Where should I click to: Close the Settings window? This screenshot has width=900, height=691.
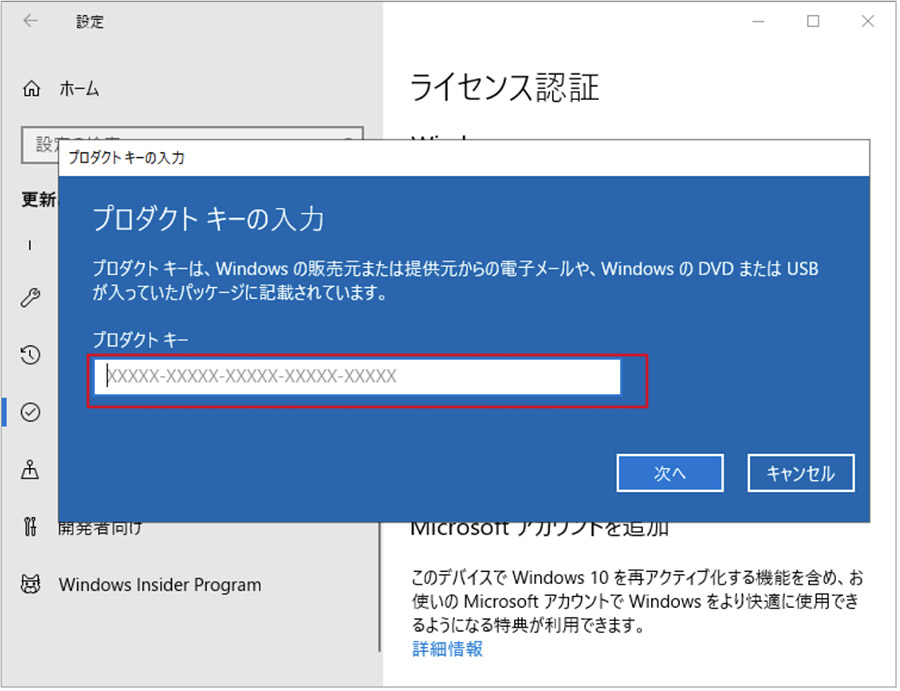(x=867, y=21)
